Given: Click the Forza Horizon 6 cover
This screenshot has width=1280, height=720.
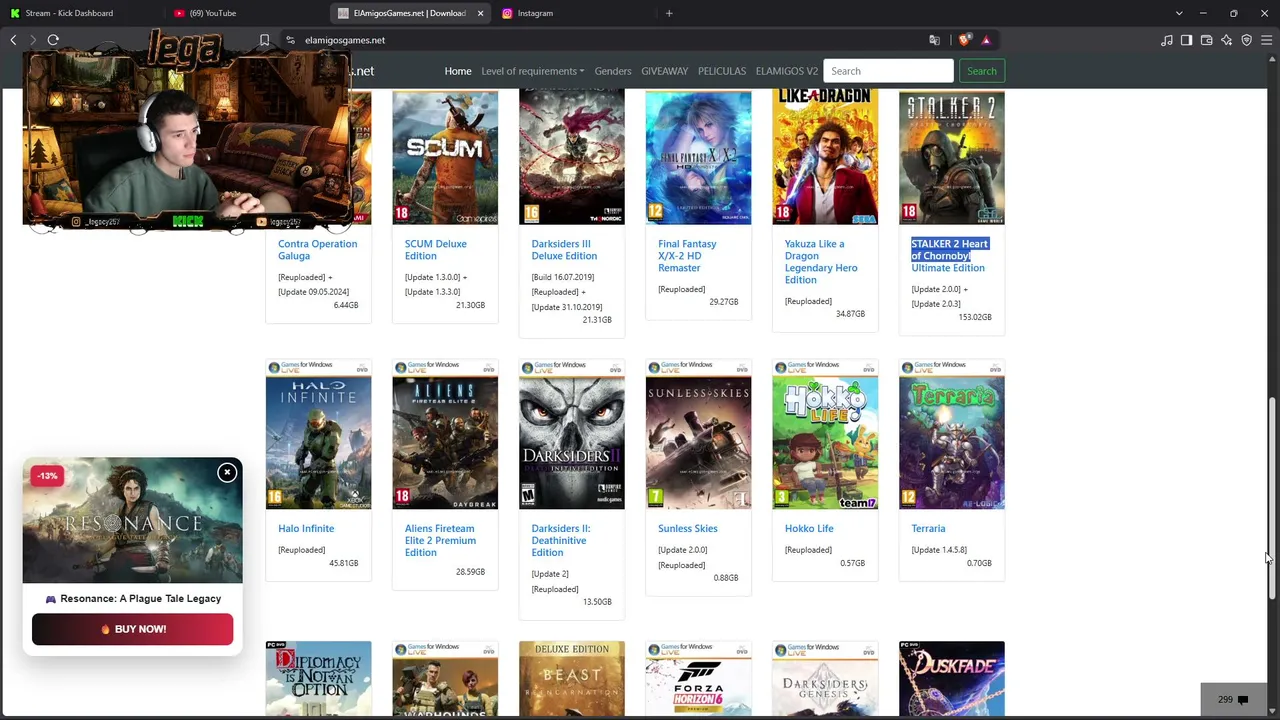Looking at the screenshot, I should click(698, 679).
